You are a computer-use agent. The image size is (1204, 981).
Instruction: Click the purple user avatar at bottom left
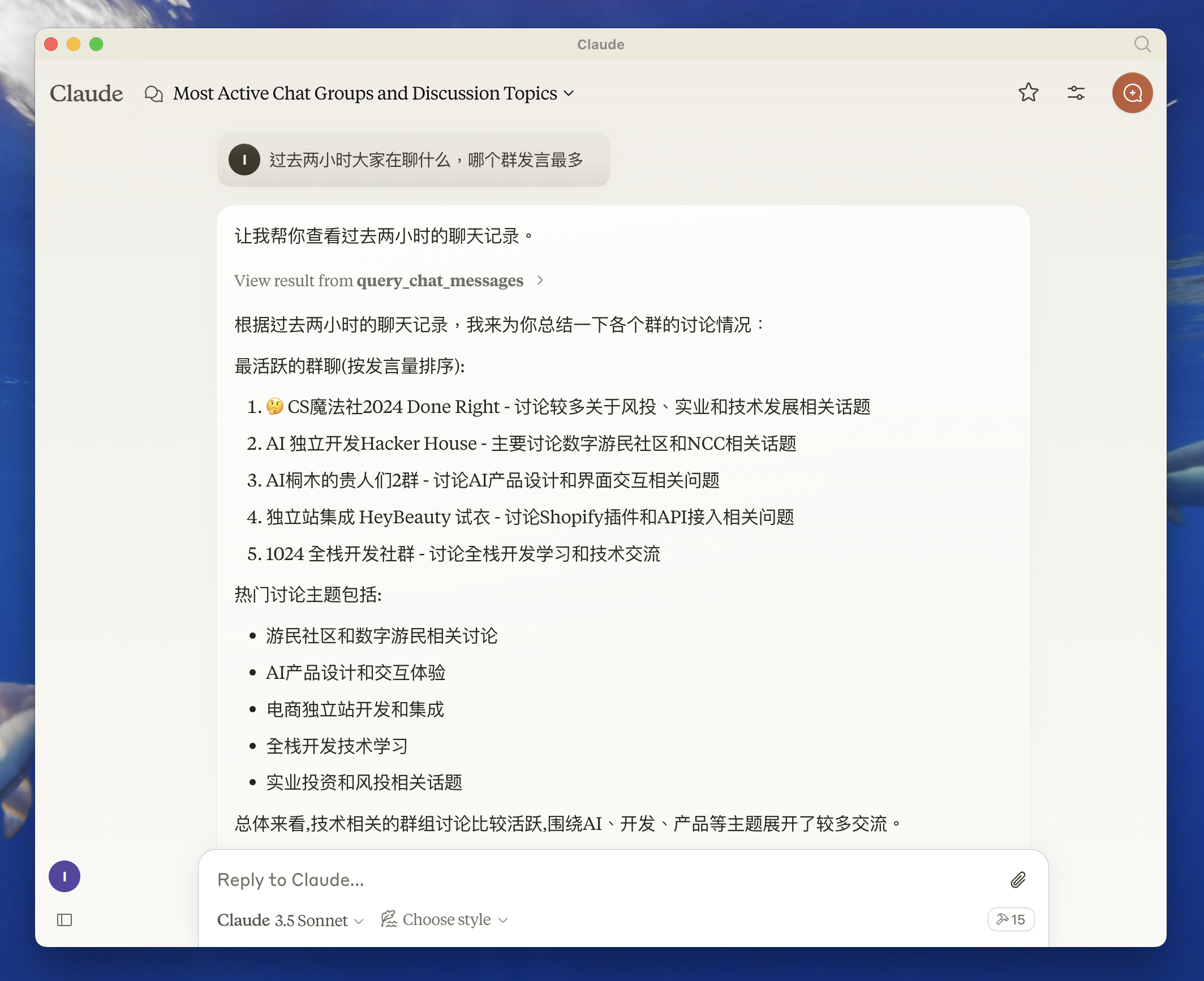point(64,876)
